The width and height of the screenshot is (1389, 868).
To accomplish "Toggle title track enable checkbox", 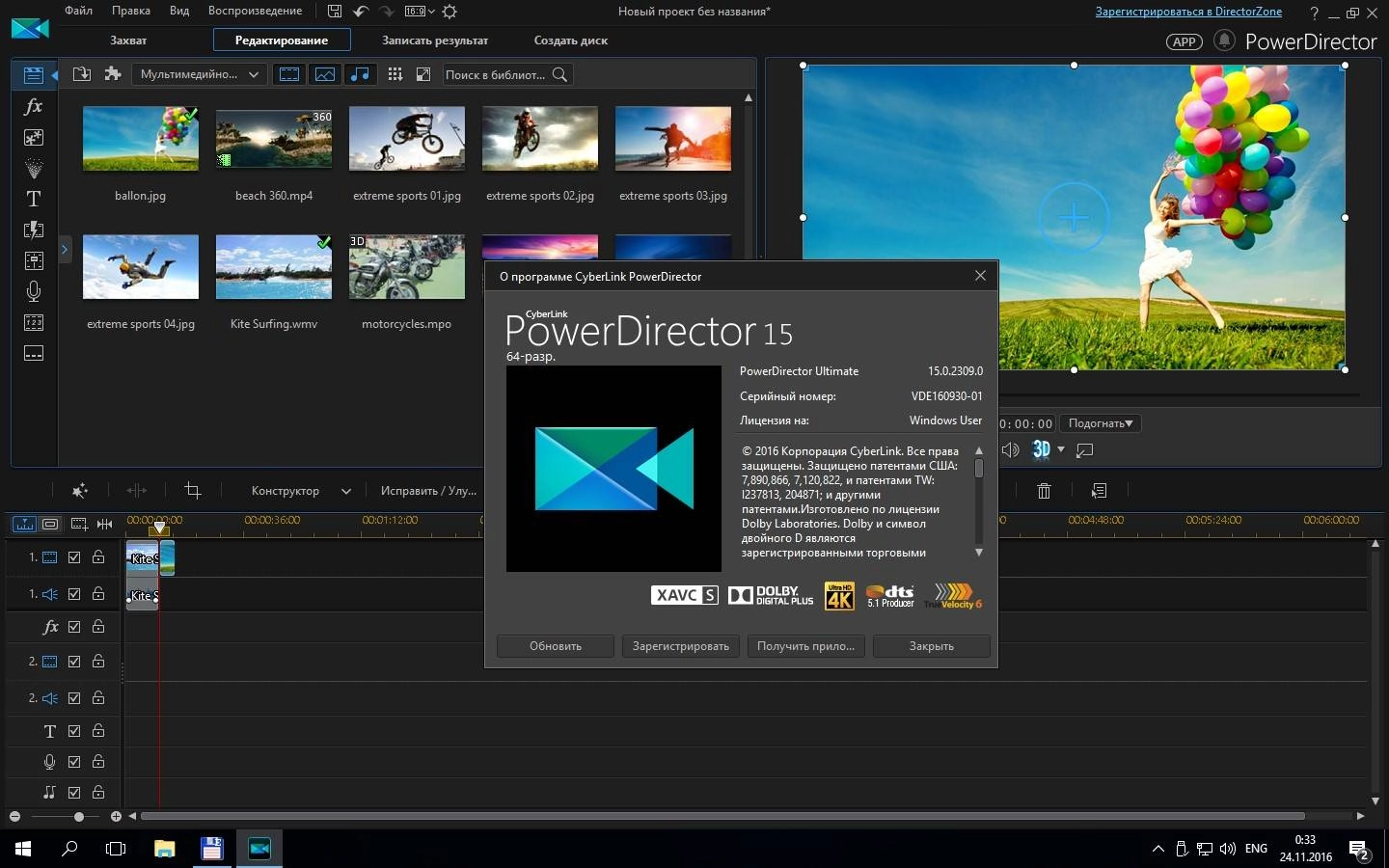I will click(74, 730).
